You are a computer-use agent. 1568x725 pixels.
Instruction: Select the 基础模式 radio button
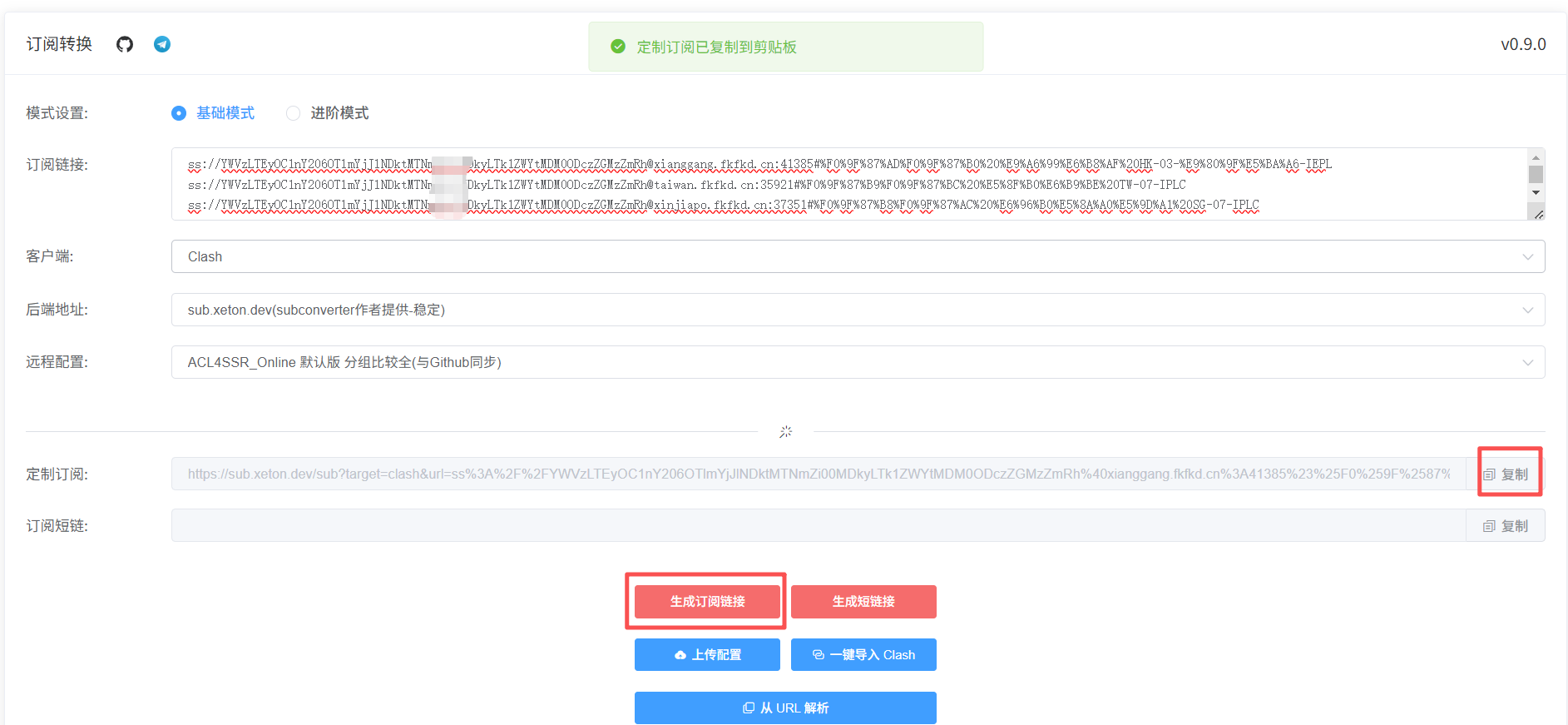tap(179, 113)
